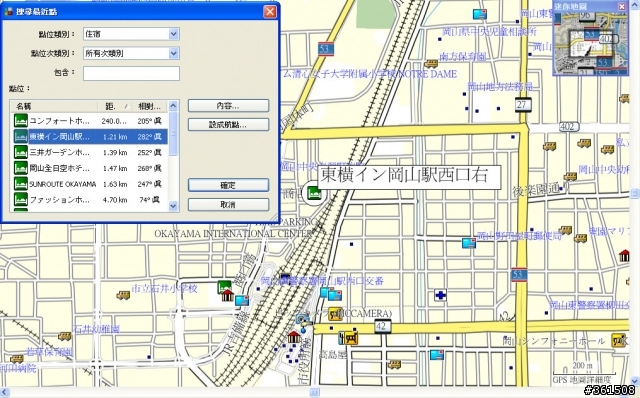Select the SUNROUTE OKAYAMA row in the list
Screen dimensions: 640x398
89,184
